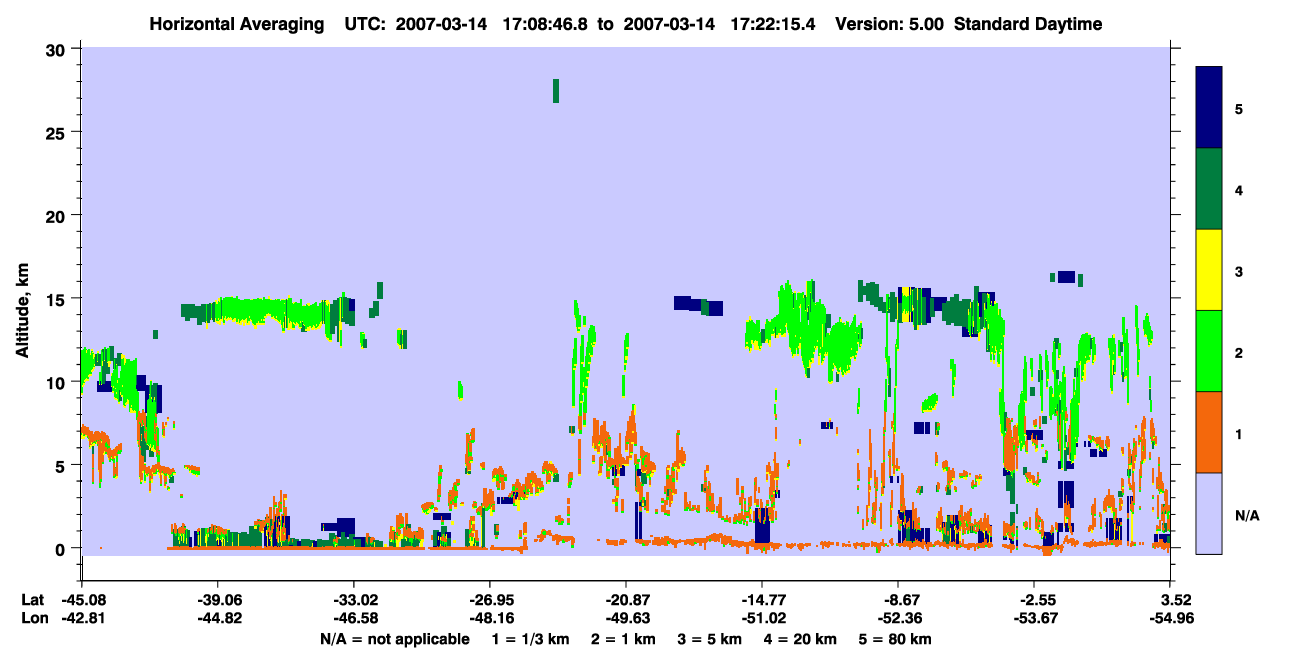This screenshot has height=667, width=1300.
Task: Click the latitude value -26.95
Action: click(490, 600)
